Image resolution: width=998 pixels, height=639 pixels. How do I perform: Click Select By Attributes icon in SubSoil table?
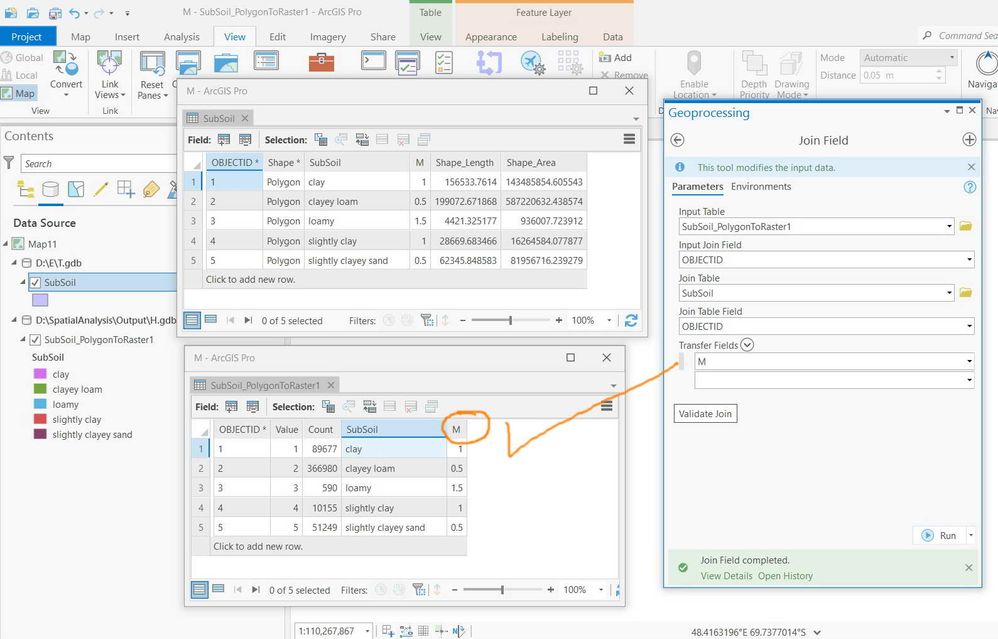coord(321,139)
